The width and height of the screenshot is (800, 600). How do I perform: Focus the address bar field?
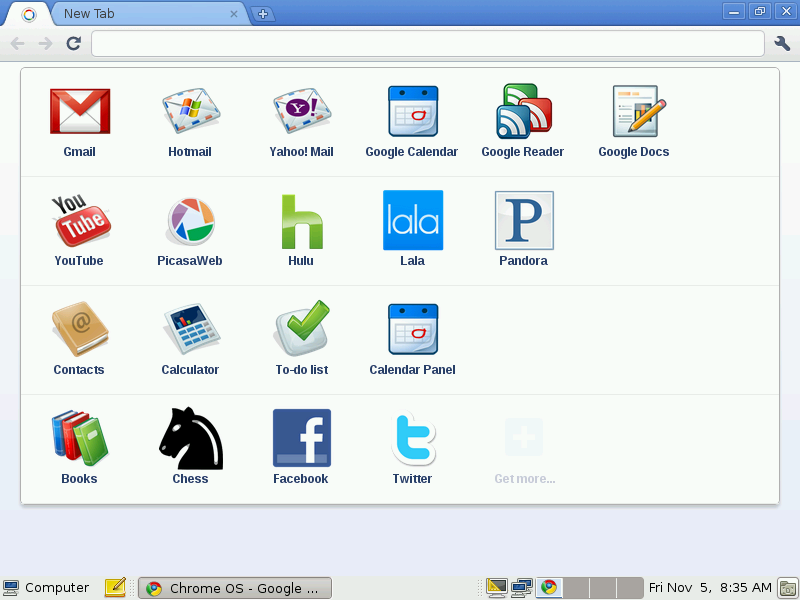click(x=427, y=43)
